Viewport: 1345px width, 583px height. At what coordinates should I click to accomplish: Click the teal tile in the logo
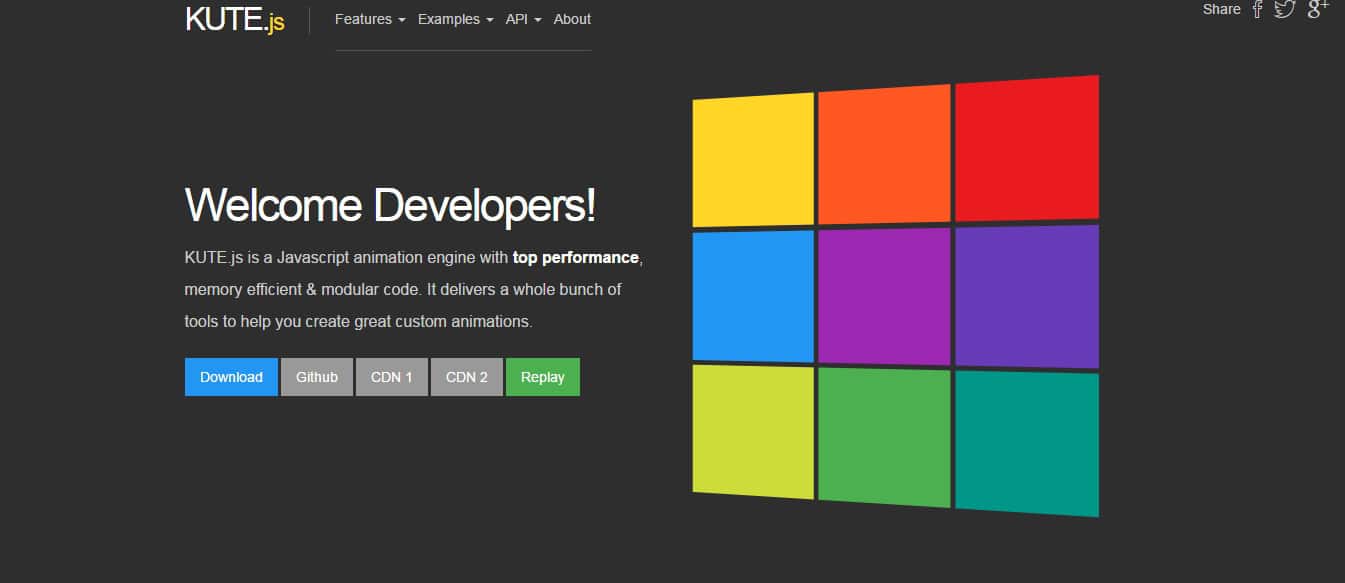point(1027,444)
